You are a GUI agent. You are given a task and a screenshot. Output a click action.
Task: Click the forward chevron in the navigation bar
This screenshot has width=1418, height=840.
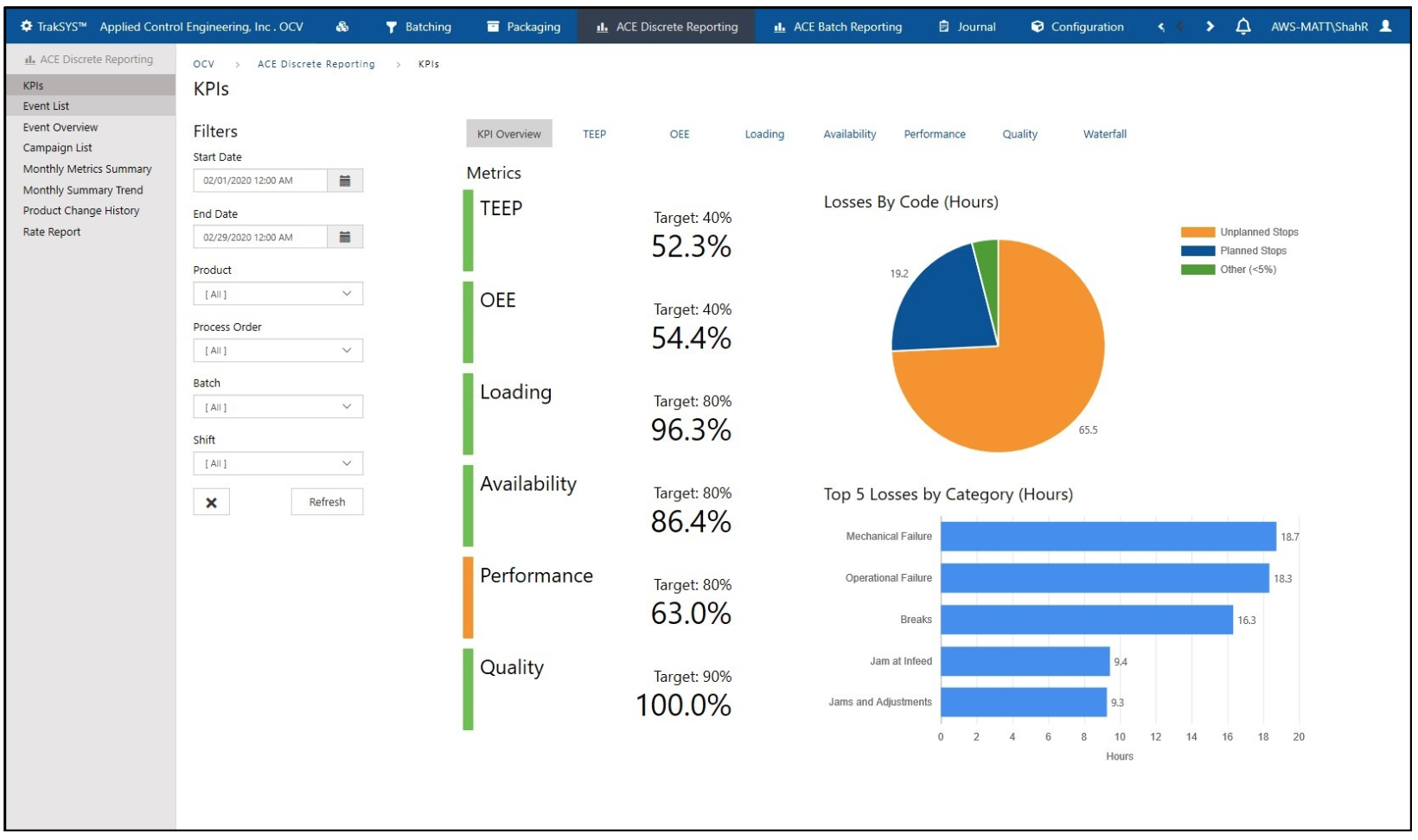1210,27
